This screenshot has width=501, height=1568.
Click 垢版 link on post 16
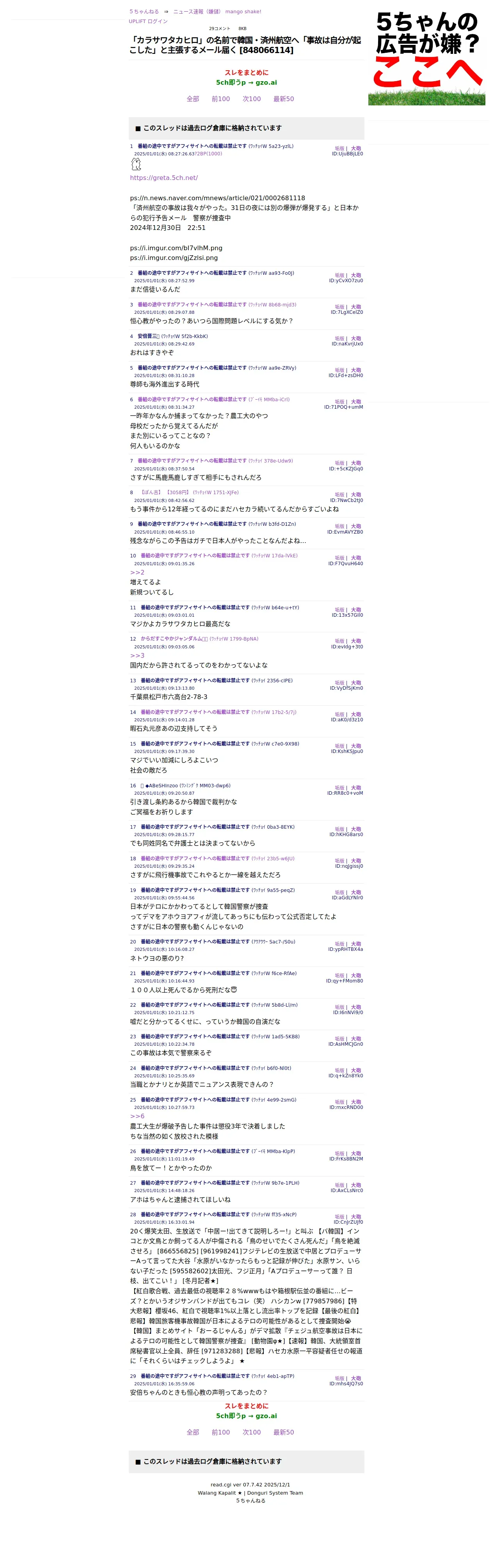tap(340, 788)
